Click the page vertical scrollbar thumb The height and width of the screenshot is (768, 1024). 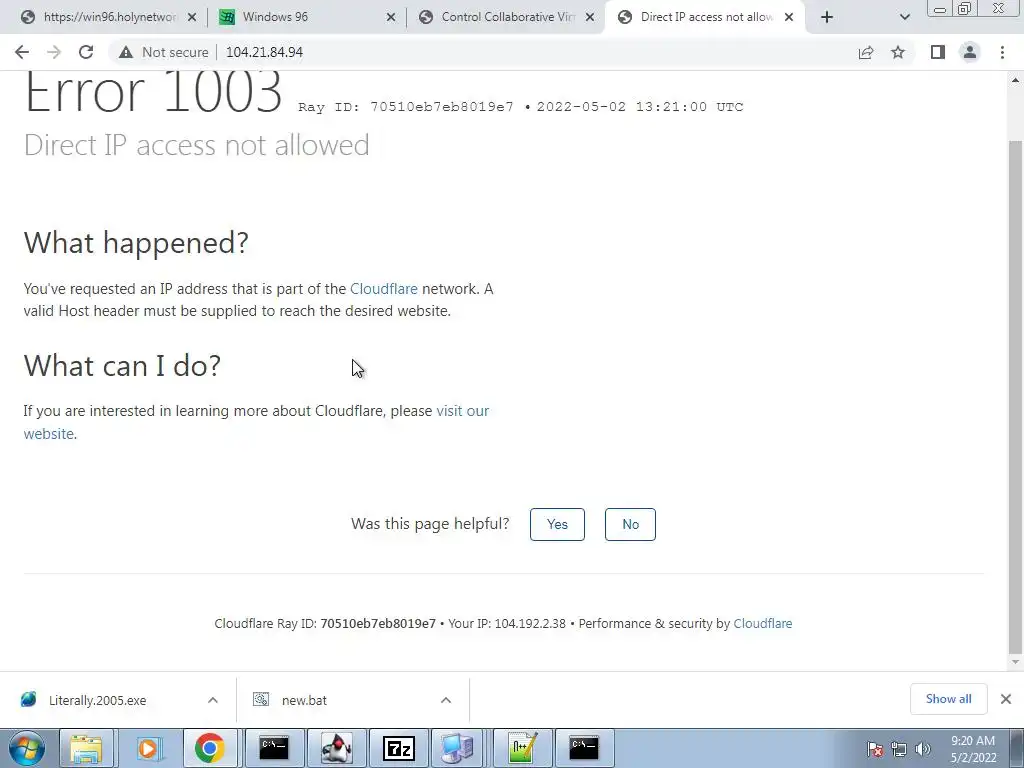(1015, 397)
